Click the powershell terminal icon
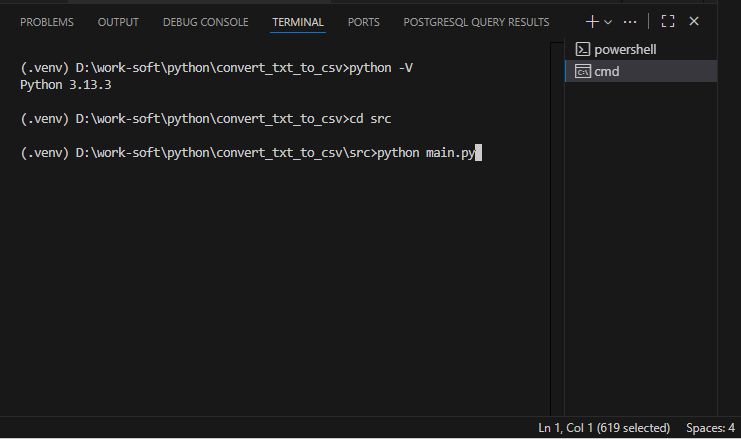The image size is (741, 439). pos(582,49)
